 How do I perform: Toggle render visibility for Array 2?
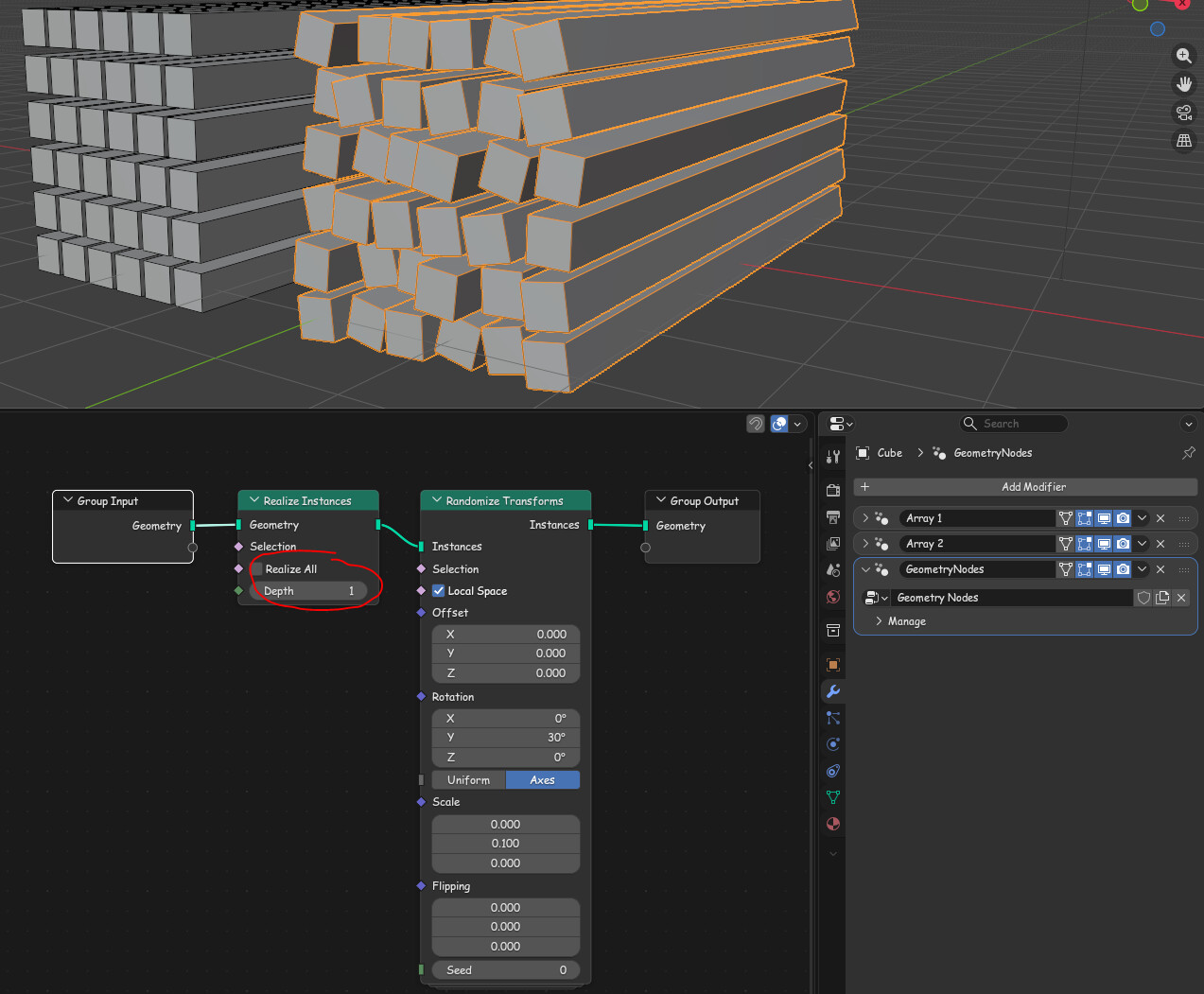[x=1123, y=544]
